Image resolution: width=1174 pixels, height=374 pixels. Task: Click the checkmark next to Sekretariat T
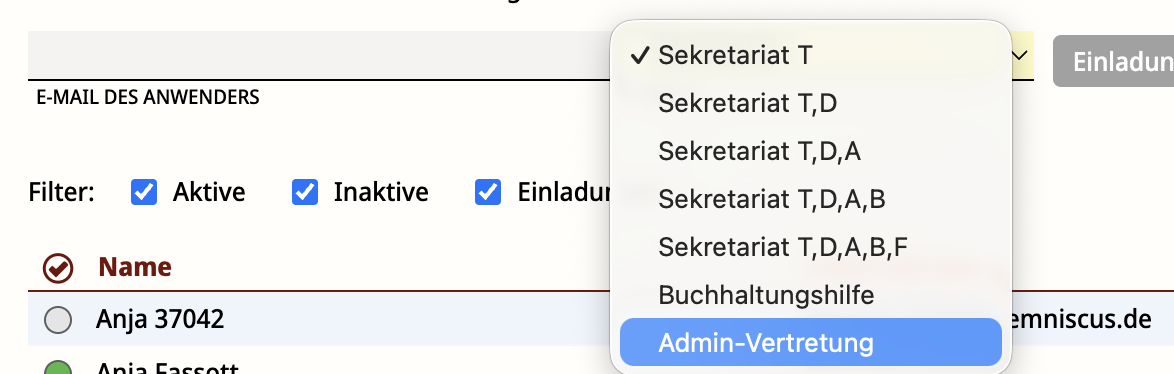[639, 55]
